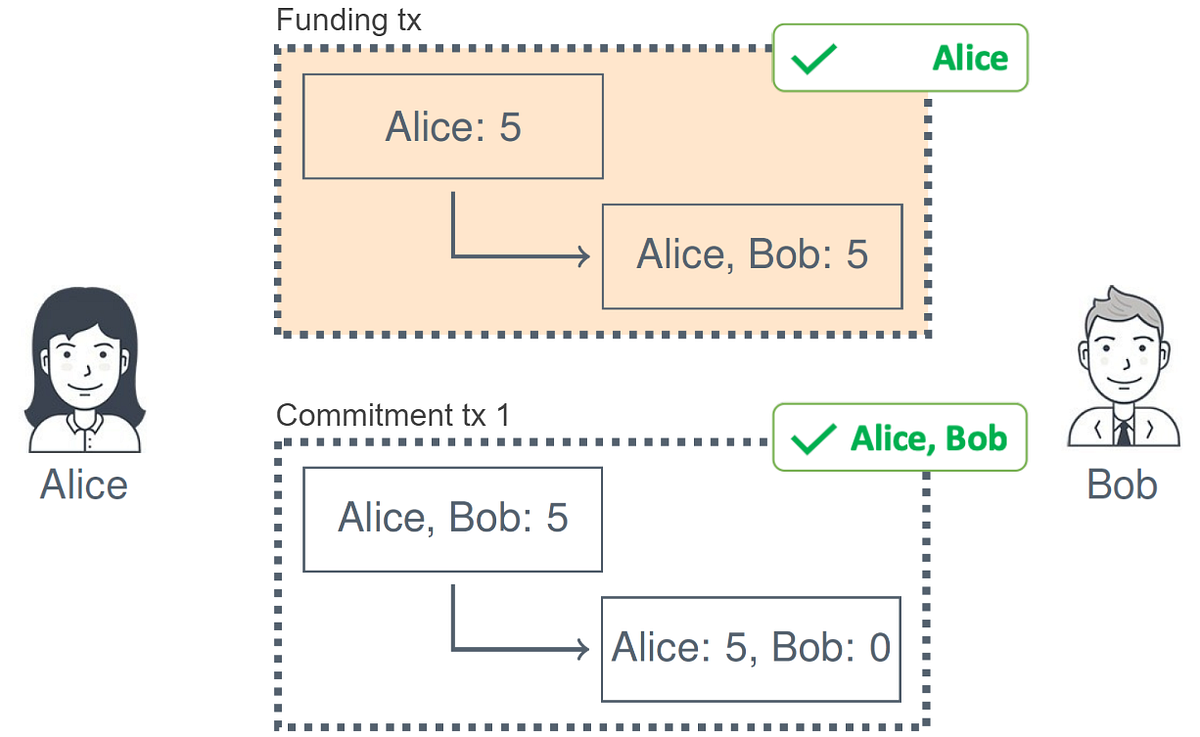This screenshot has width=1200, height=737.
Task: Select funding output box 'Alice, Bob: 5'
Action: tap(752, 256)
